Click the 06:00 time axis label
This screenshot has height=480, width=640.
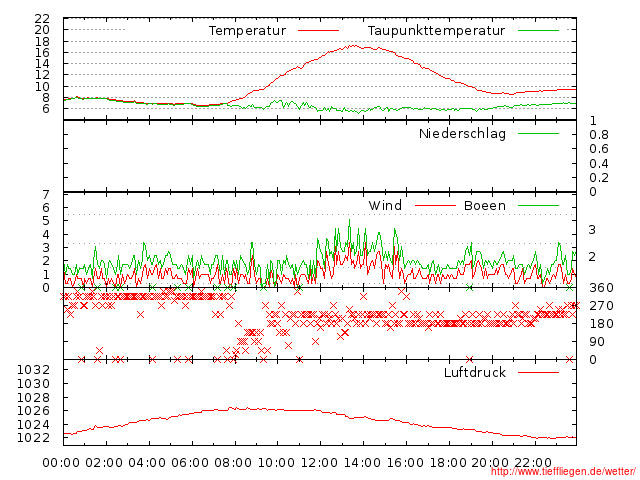190,463
